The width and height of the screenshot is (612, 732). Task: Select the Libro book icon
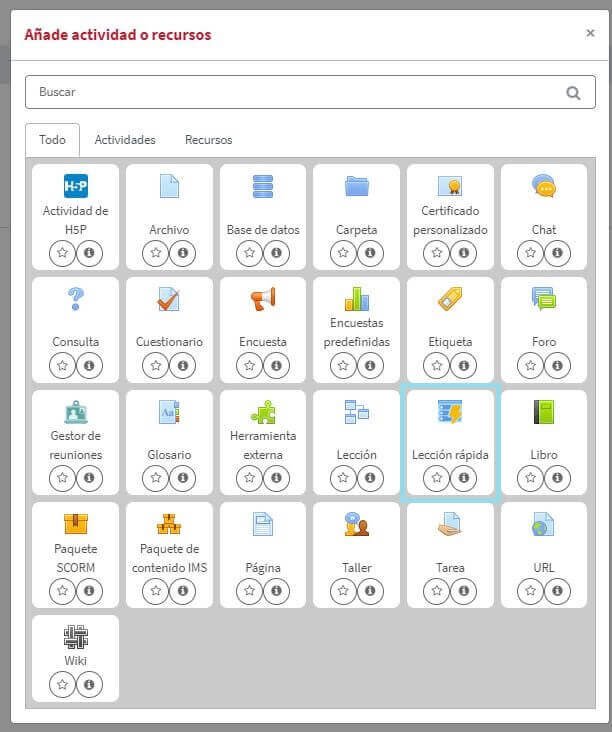point(544,412)
